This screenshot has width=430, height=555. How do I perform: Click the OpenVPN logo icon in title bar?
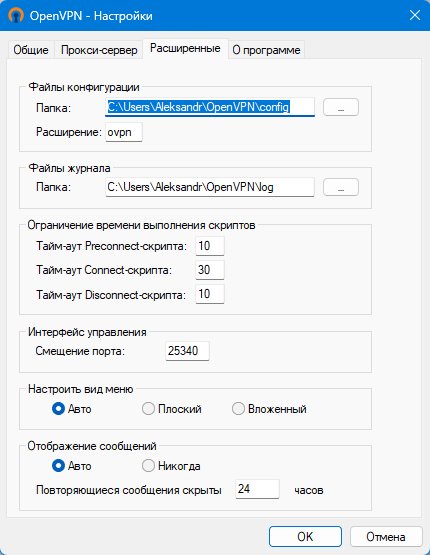16,15
